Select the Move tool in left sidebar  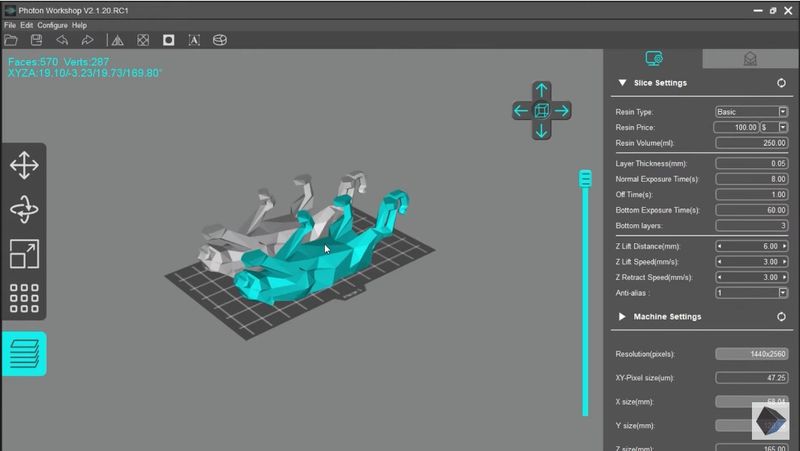[24, 166]
